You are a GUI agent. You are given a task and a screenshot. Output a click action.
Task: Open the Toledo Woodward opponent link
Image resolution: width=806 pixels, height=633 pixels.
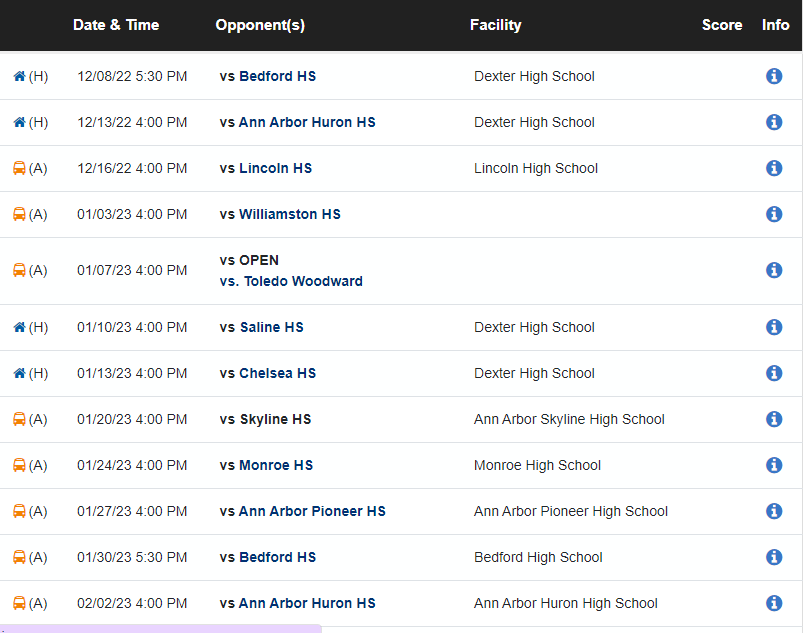coord(291,281)
